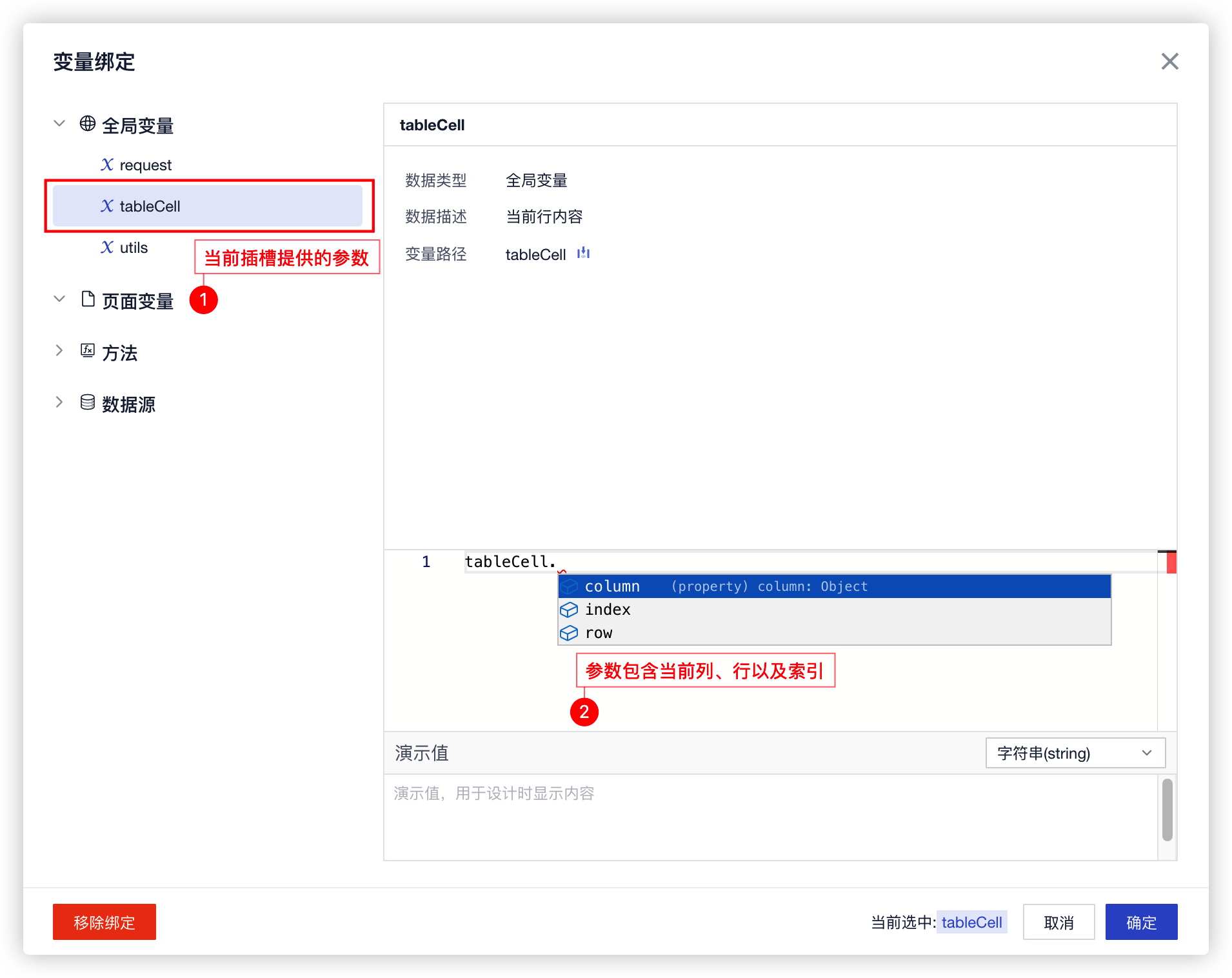This screenshot has width=1232, height=978.
Task: Collapse the 页面变量 tree section
Action: [59, 299]
